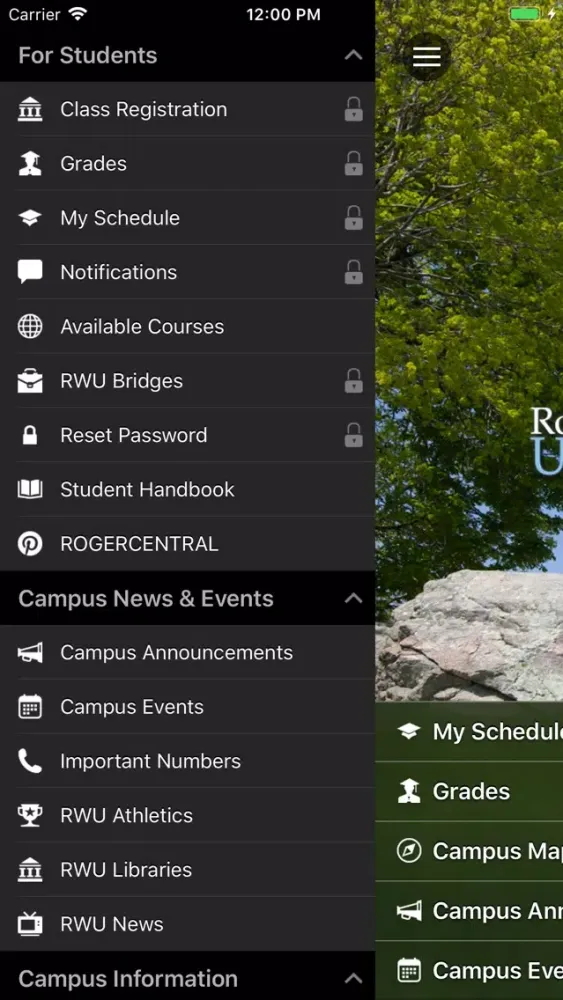Viewport: 563px width, 1000px height.
Task: Collapse the Campus News & Events section
Action: click(x=353, y=598)
